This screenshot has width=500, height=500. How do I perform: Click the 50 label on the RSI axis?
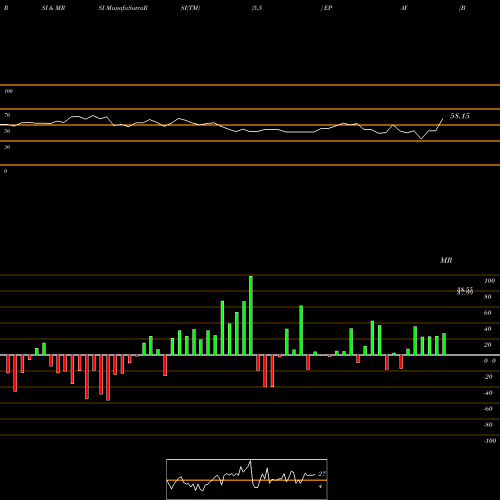coord(7,131)
